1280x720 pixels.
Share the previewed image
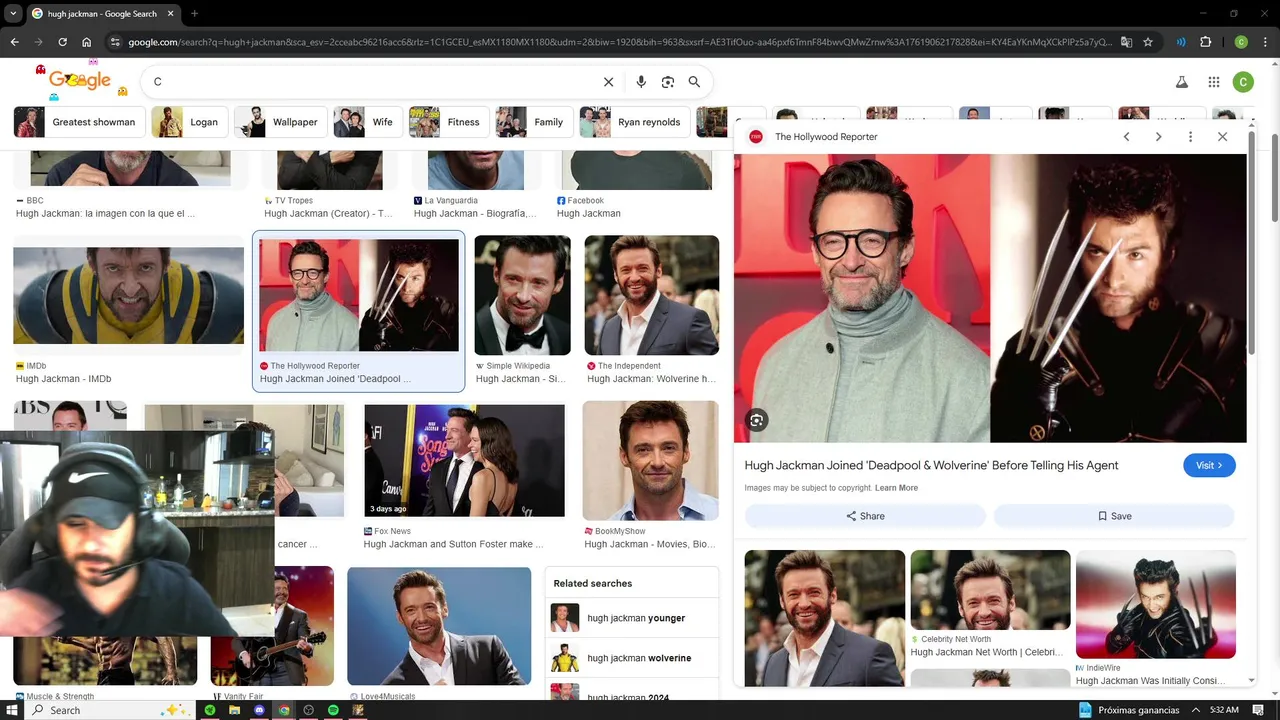[865, 516]
